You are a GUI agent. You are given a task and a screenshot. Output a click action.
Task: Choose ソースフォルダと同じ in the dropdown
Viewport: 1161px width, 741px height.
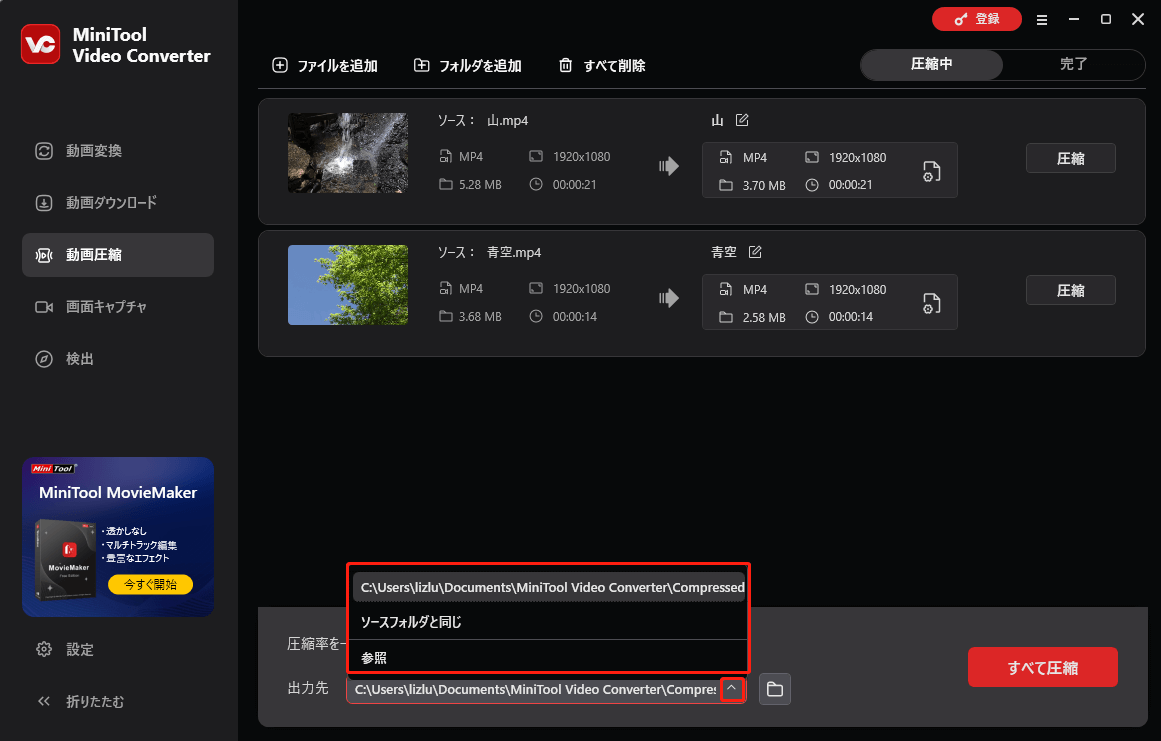[x=549, y=622]
